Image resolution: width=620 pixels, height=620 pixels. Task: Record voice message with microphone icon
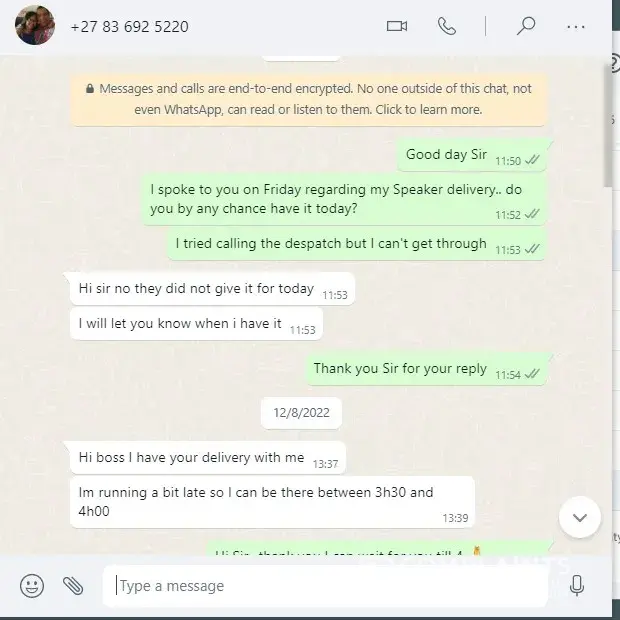point(577,586)
